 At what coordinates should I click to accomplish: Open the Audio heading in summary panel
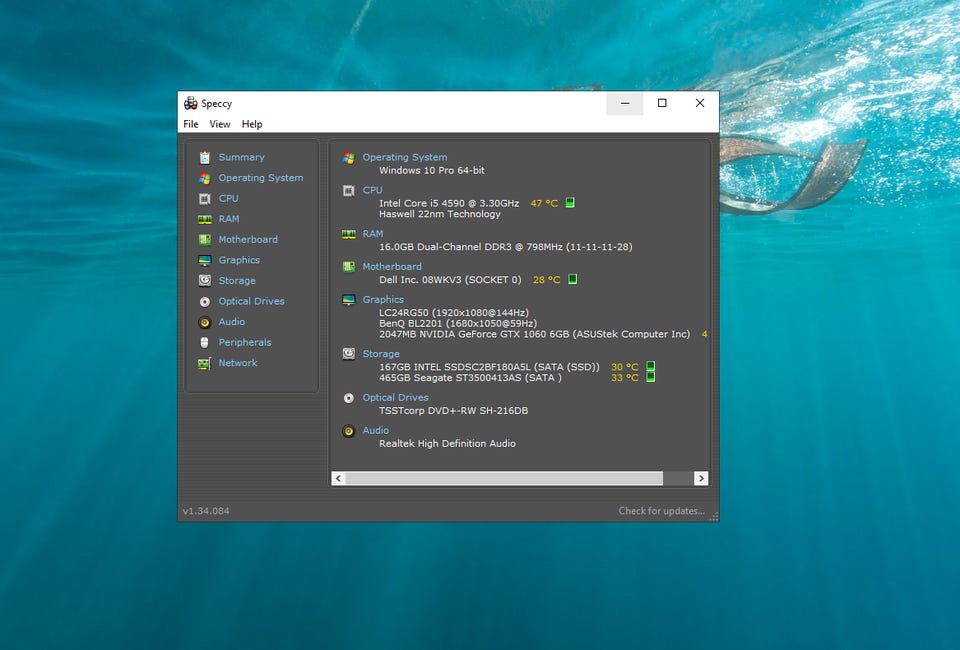375,430
